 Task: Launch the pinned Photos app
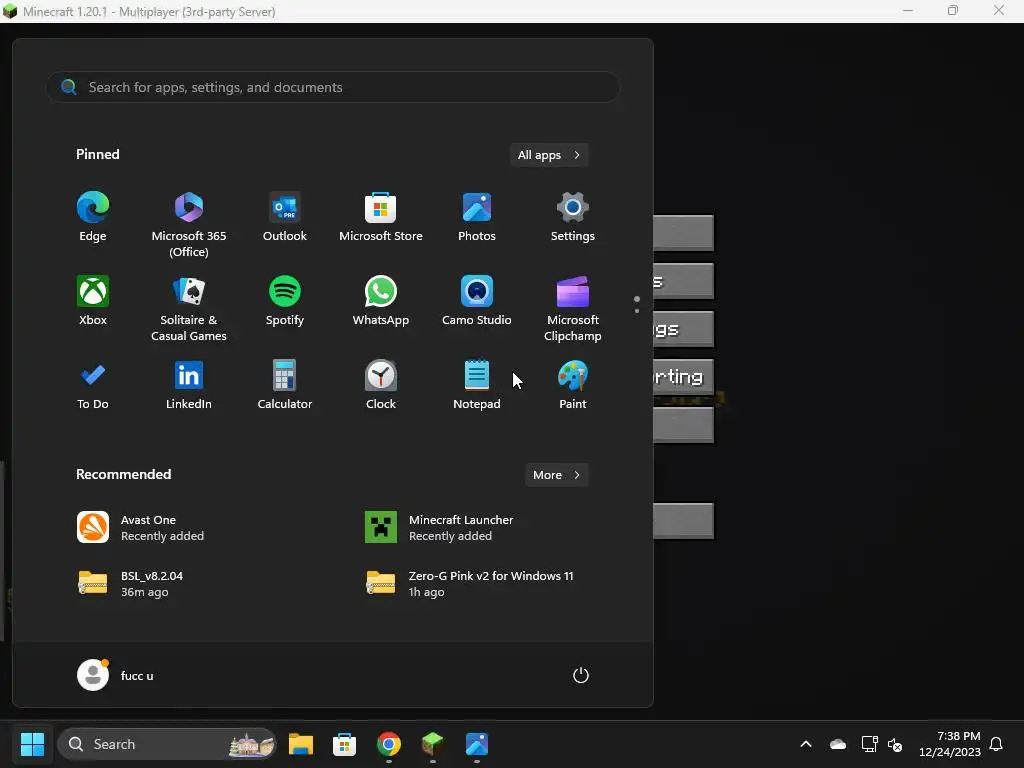coord(477,217)
